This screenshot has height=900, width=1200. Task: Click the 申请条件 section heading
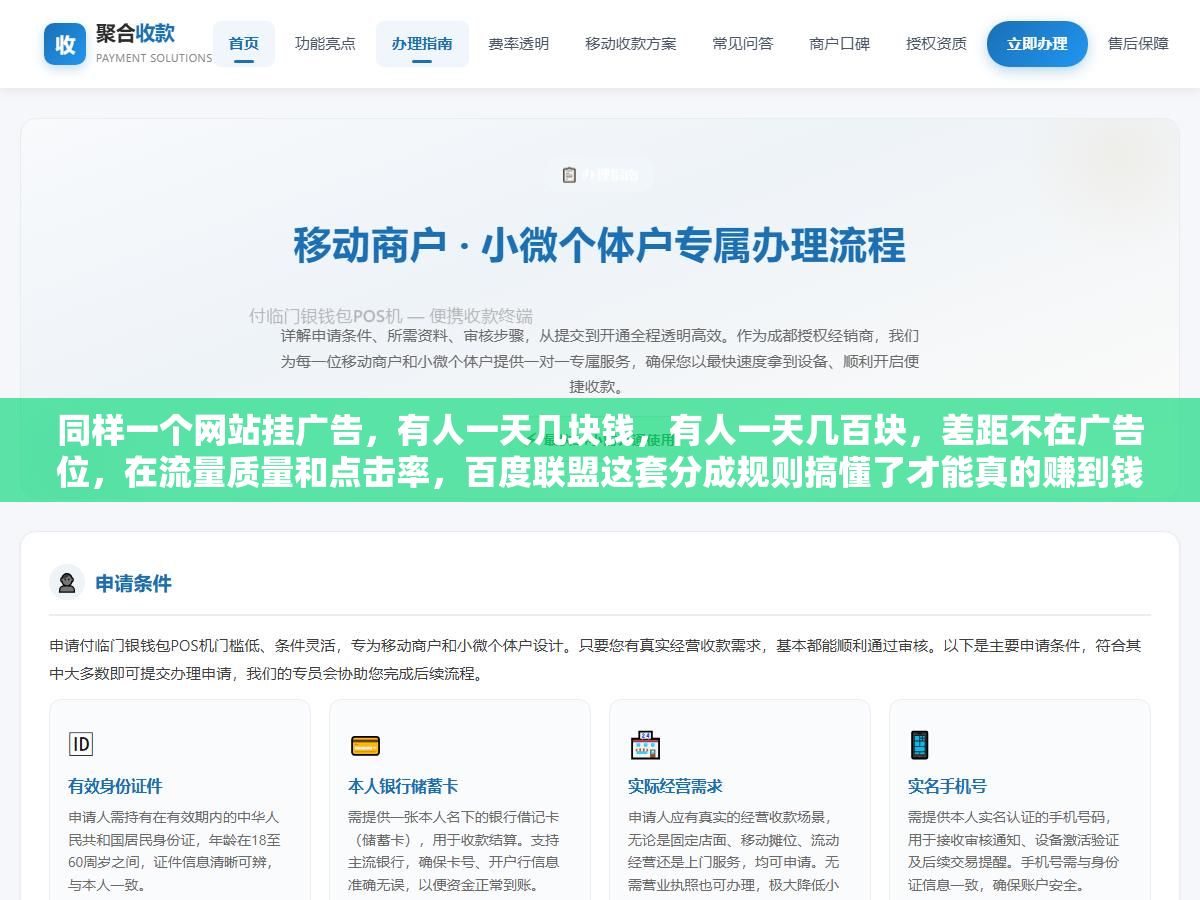(x=134, y=584)
